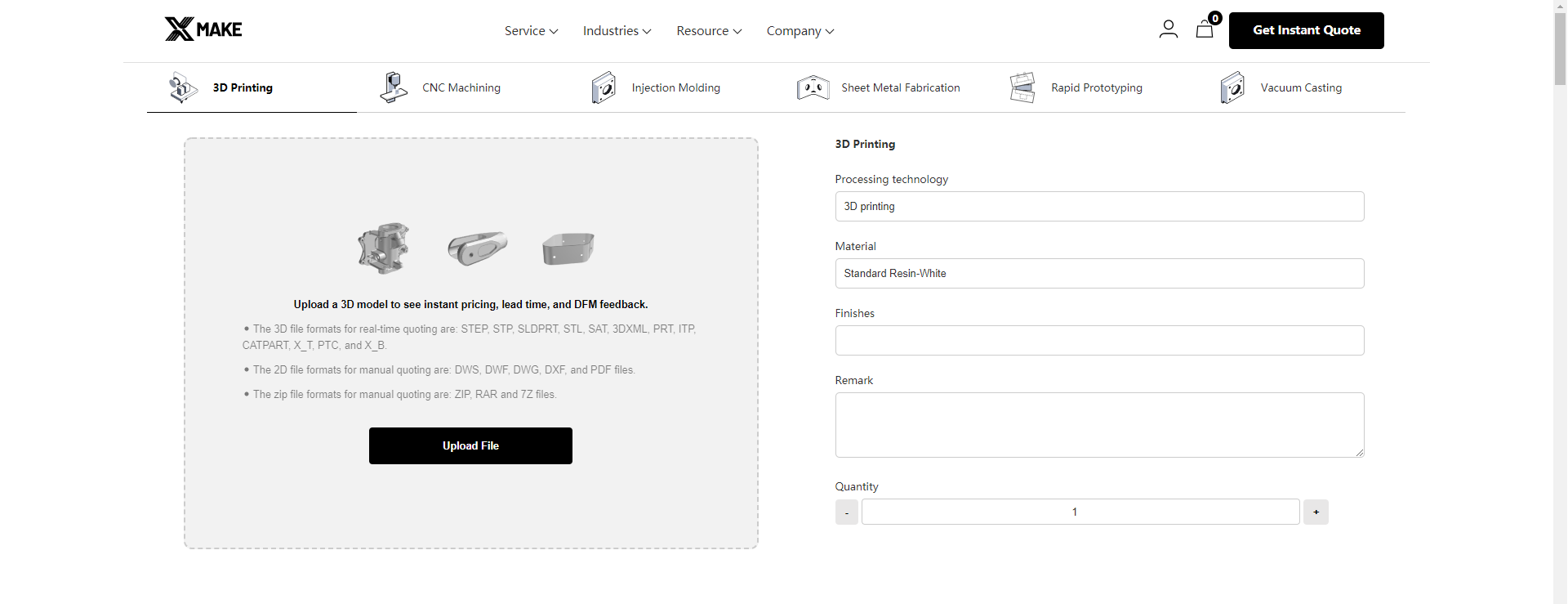The width and height of the screenshot is (1568, 604).
Task: Open the Material selection field
Action: (x=1098, y=274)
